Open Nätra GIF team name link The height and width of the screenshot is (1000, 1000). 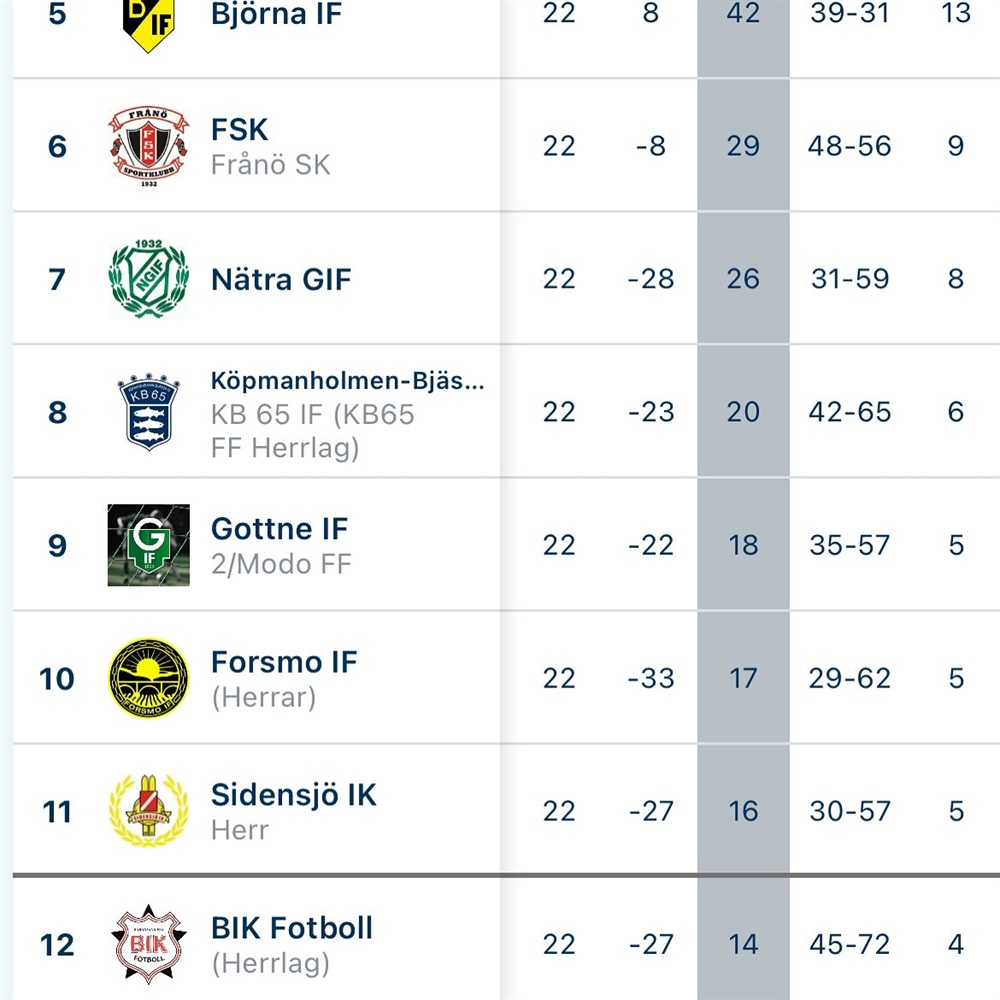point(281,279)
